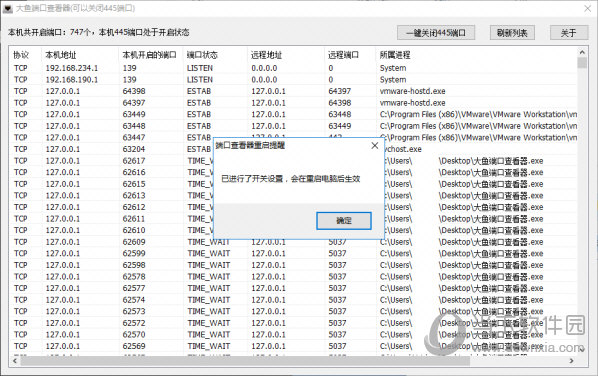Image resolution: width=598 pixels, height=376 pixels.
Task: Select local port 64398 cell
Action: (134, 91)
